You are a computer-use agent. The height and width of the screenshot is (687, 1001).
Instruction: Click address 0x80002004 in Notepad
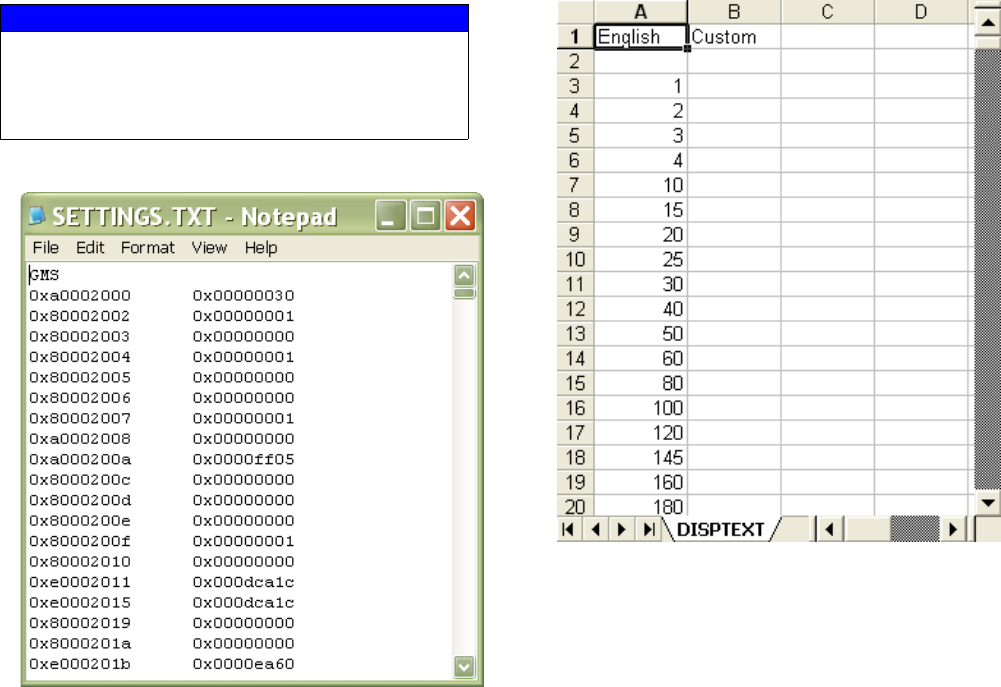pyautogui.click(x=80, y=357)
